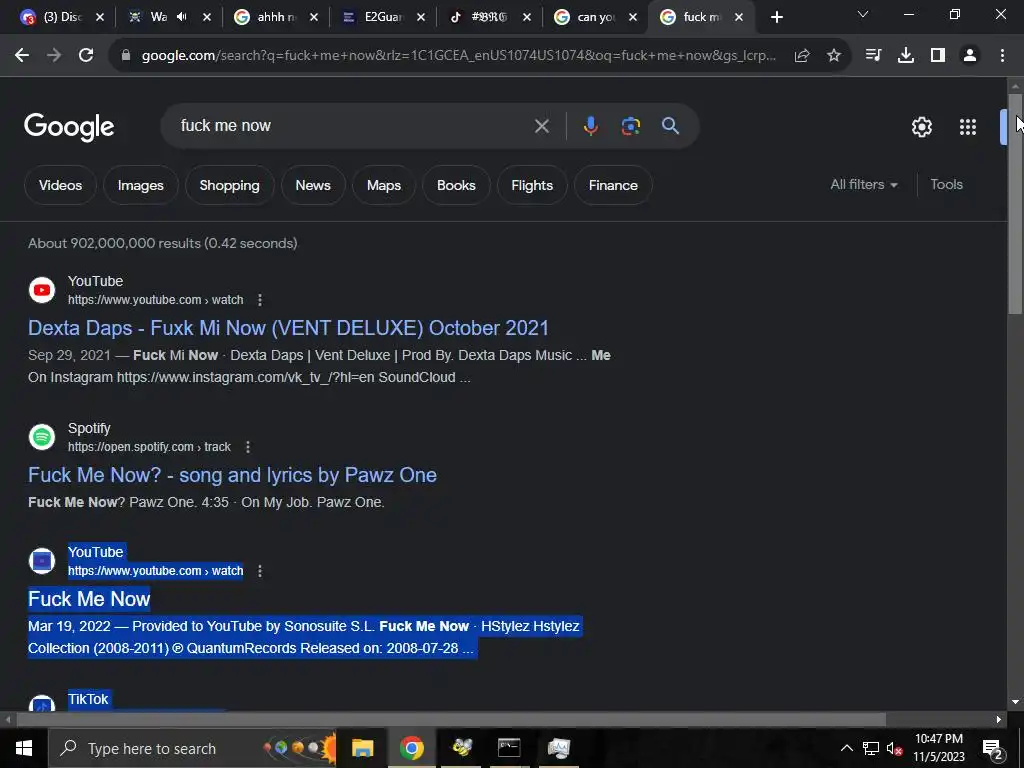Screen dimensions: 1024x768
Task: Open Dexta Daps Fuxk Mi Now link
Action: click(288, 328)
